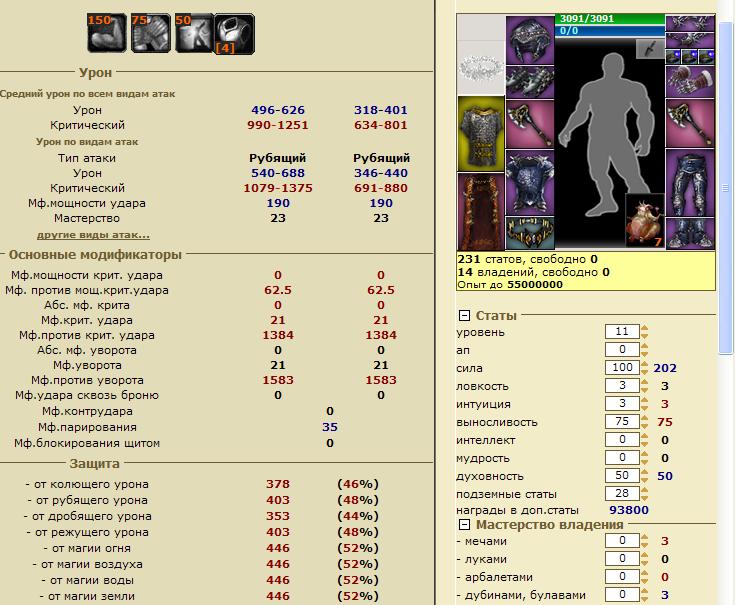Increase уровень with its up arrow
The height and width of the screenshot is (605, 735).
tap(645, 329)
